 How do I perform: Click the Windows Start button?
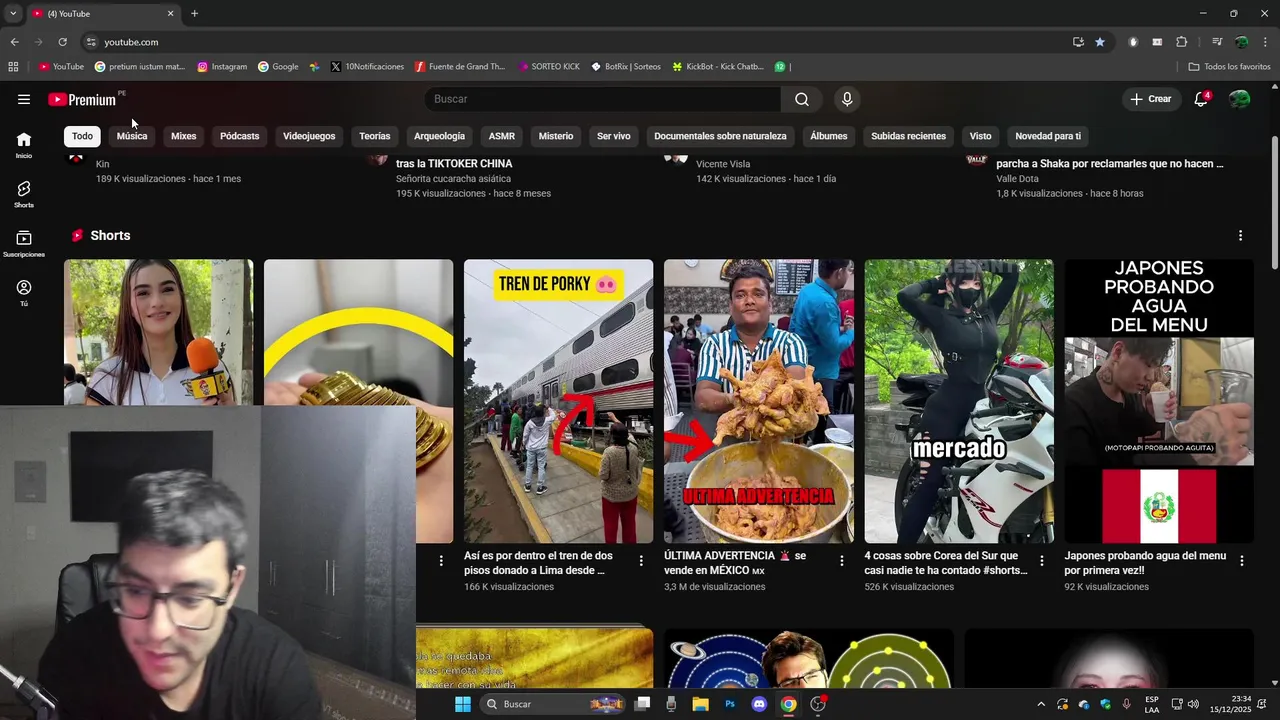click(x=462, y=704)
